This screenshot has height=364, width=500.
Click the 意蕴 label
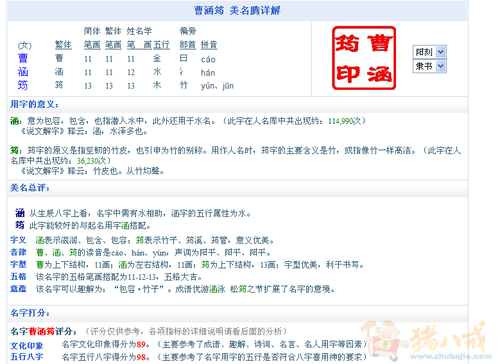(x=18, y=289)
